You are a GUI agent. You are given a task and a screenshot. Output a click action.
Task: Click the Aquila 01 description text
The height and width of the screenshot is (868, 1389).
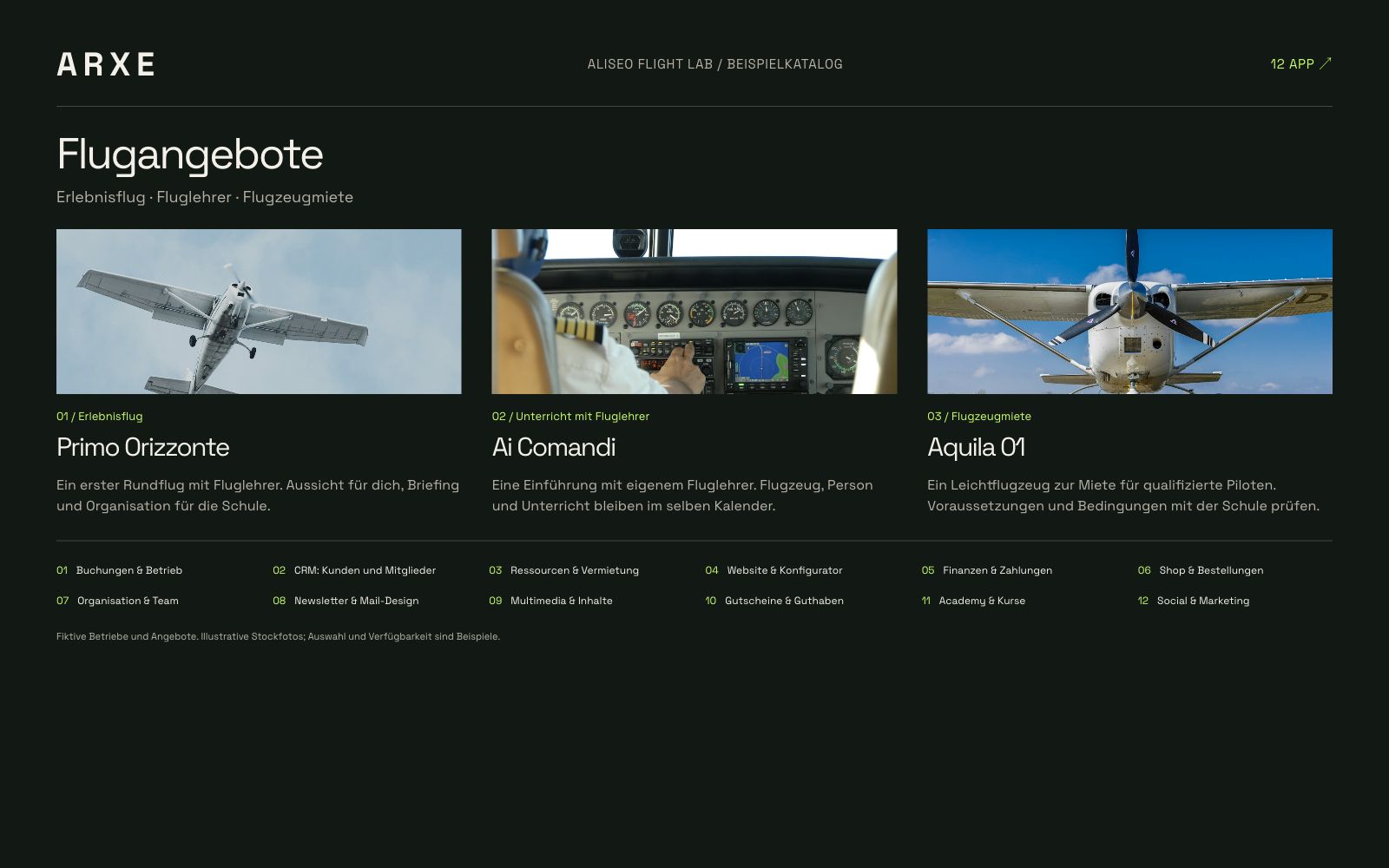(x=1123, y=496)
